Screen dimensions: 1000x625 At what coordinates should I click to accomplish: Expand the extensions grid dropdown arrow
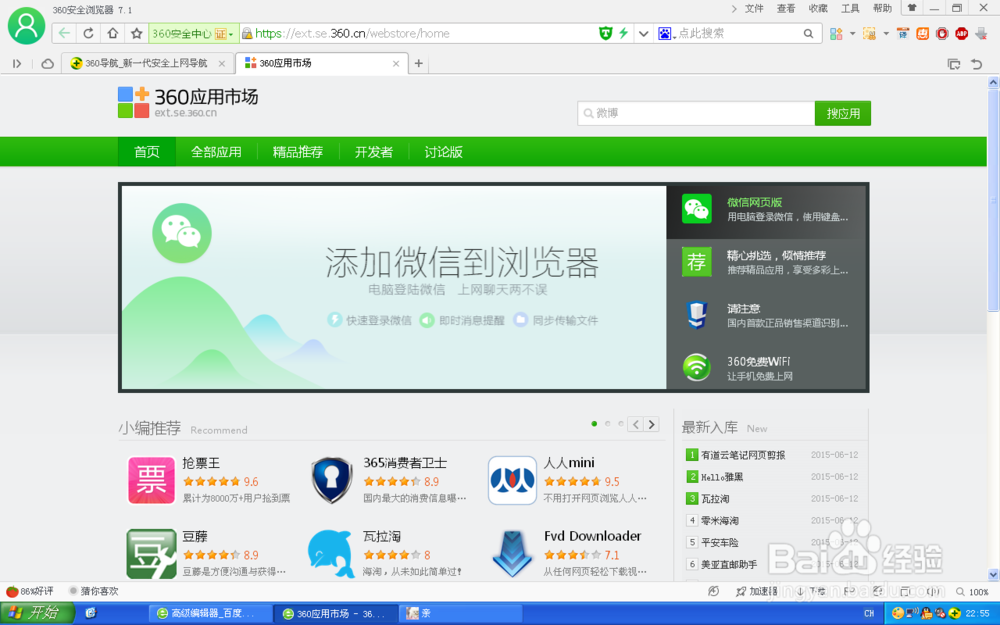point(852,34)
